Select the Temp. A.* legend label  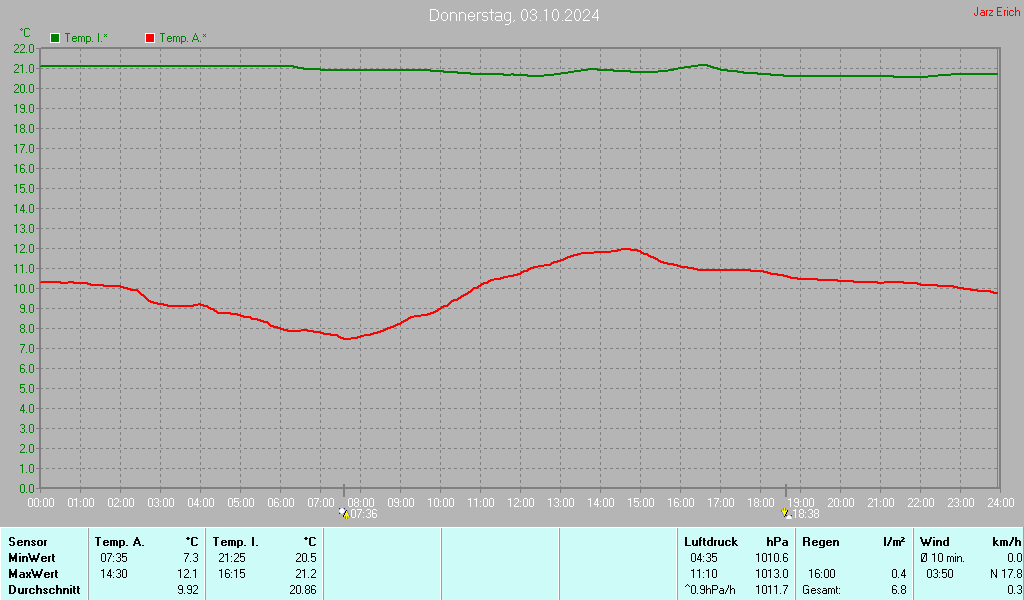tap(183, 38)
